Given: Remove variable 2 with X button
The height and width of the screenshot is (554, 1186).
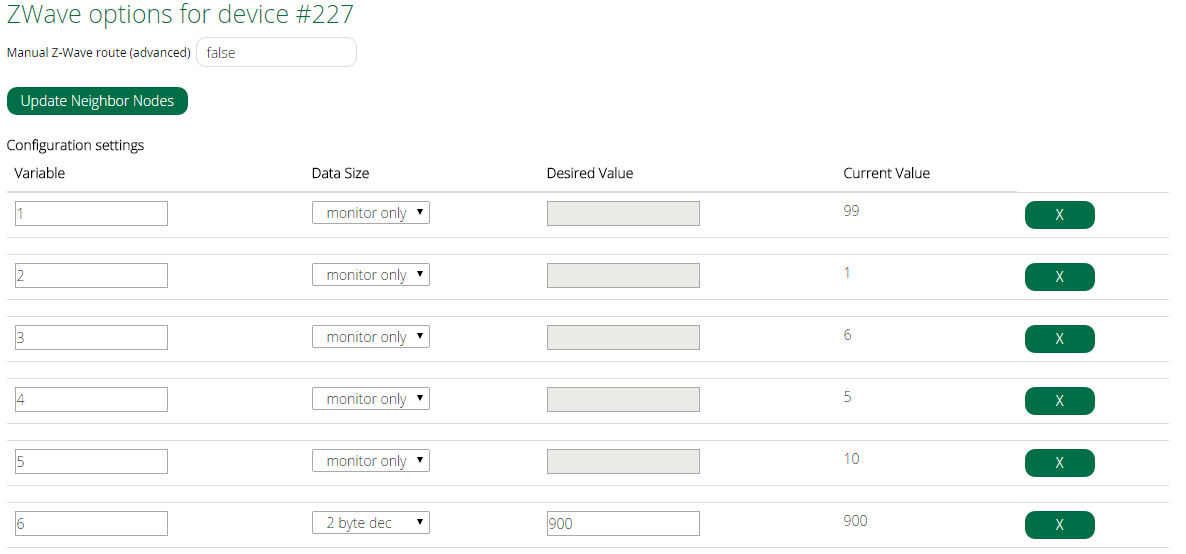Looking at the screenshot, I should (x=1059, y=277).
